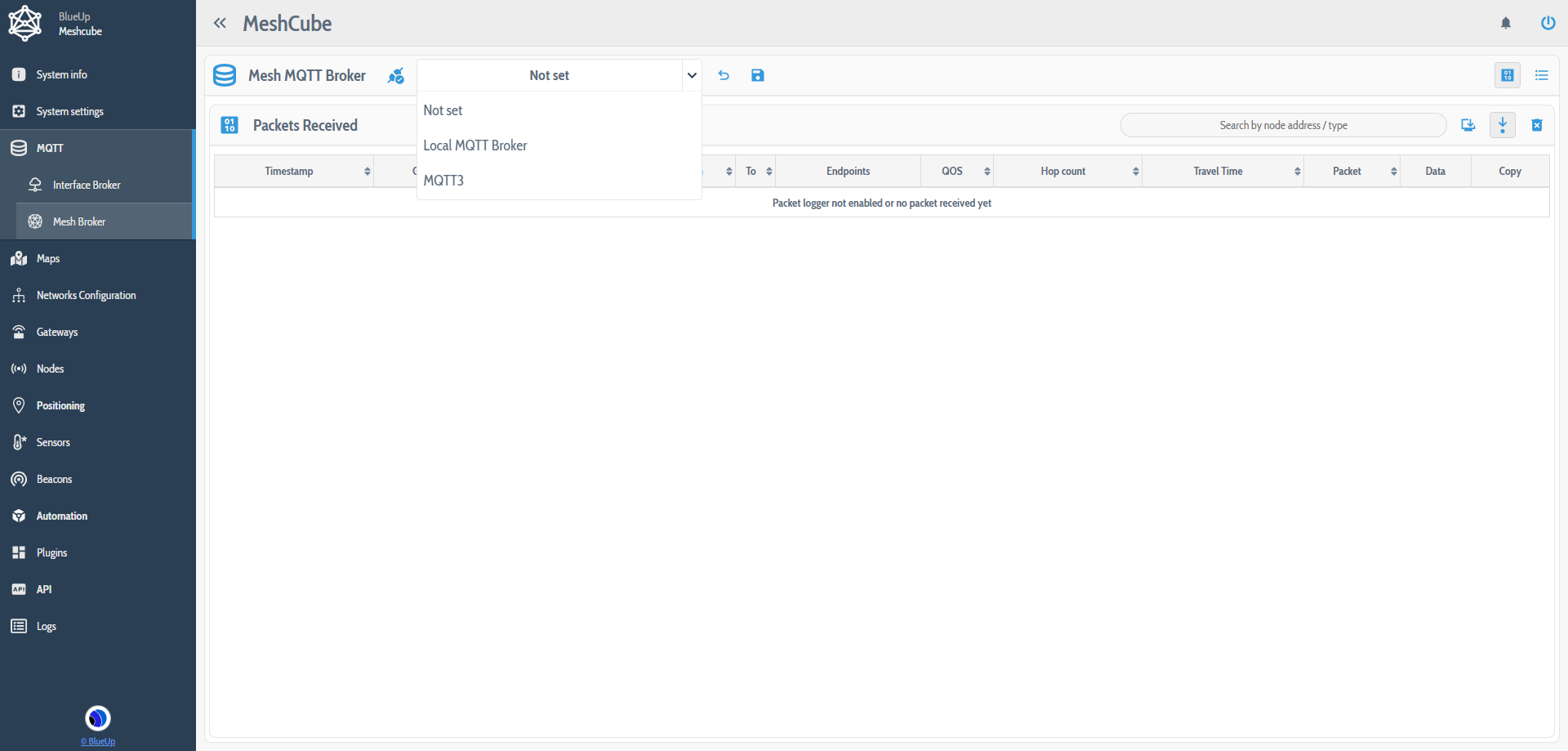Image resolution: width=1568 pixels, height=751 pixels.
Task: Click the power/logout icon top right
Action: [1548, 23]
